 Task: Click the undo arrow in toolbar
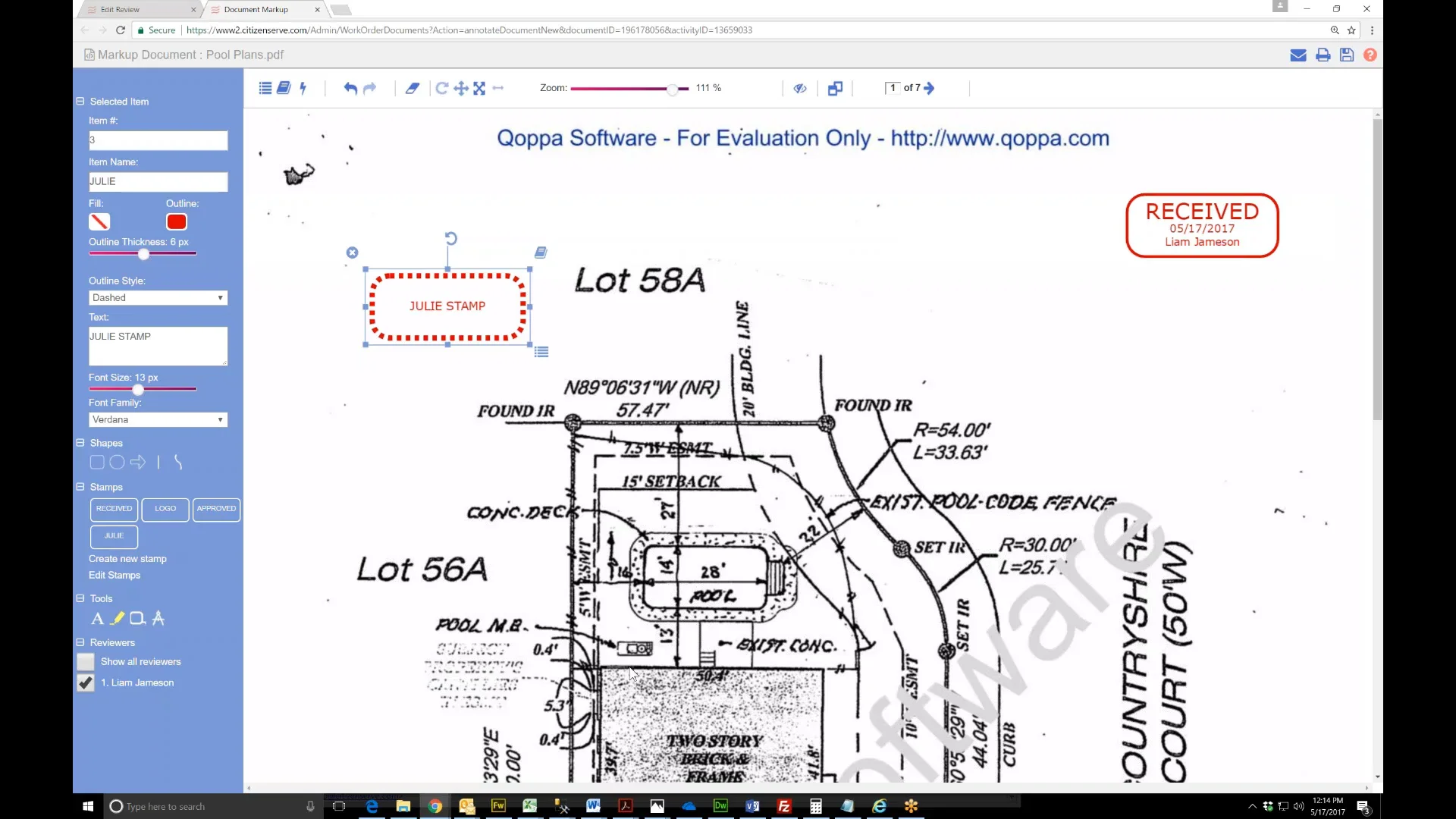point(350,88)
